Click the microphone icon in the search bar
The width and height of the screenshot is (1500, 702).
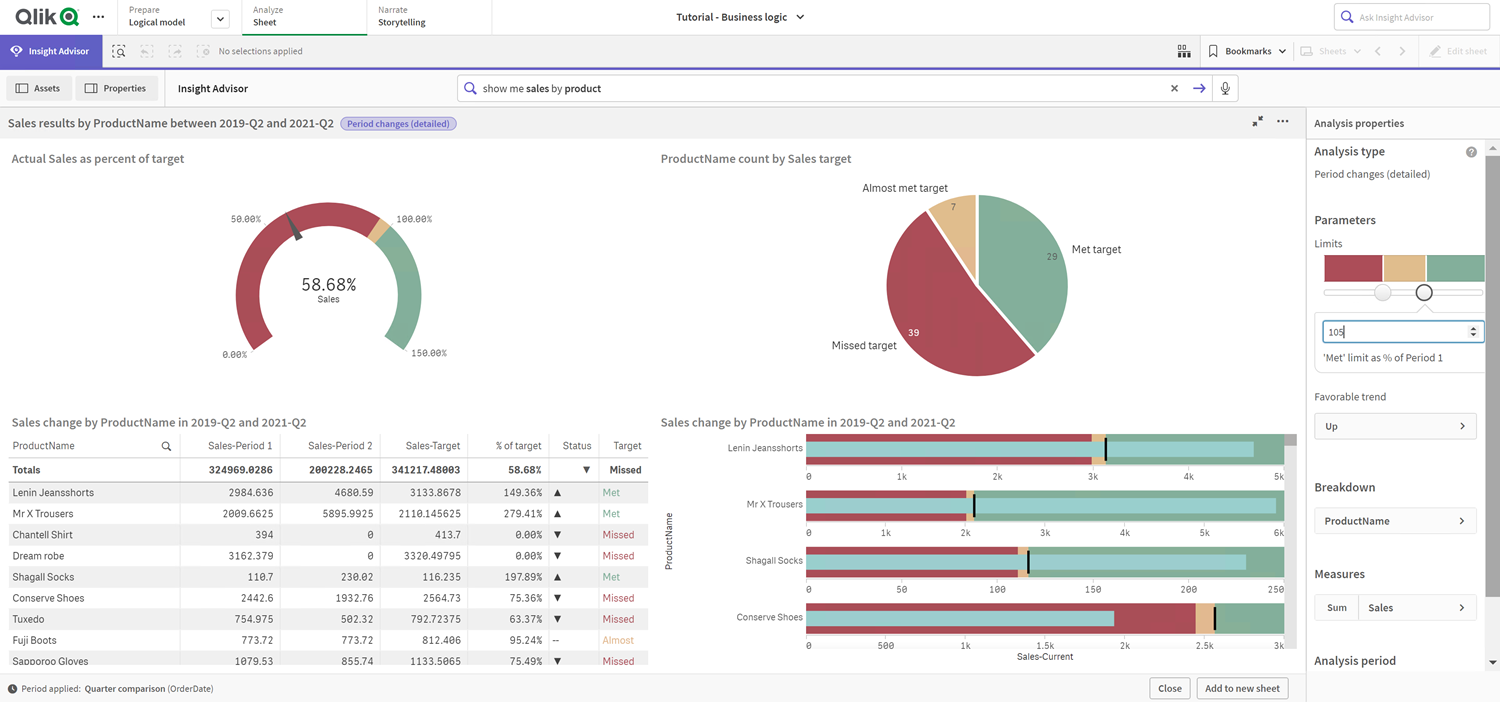(1225, 88)
